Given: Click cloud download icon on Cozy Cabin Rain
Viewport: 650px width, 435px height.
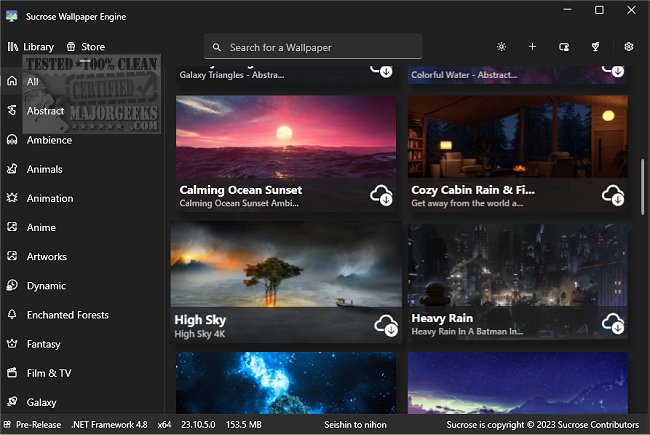Looking at the screenshot, I should (x=613, y=194).
